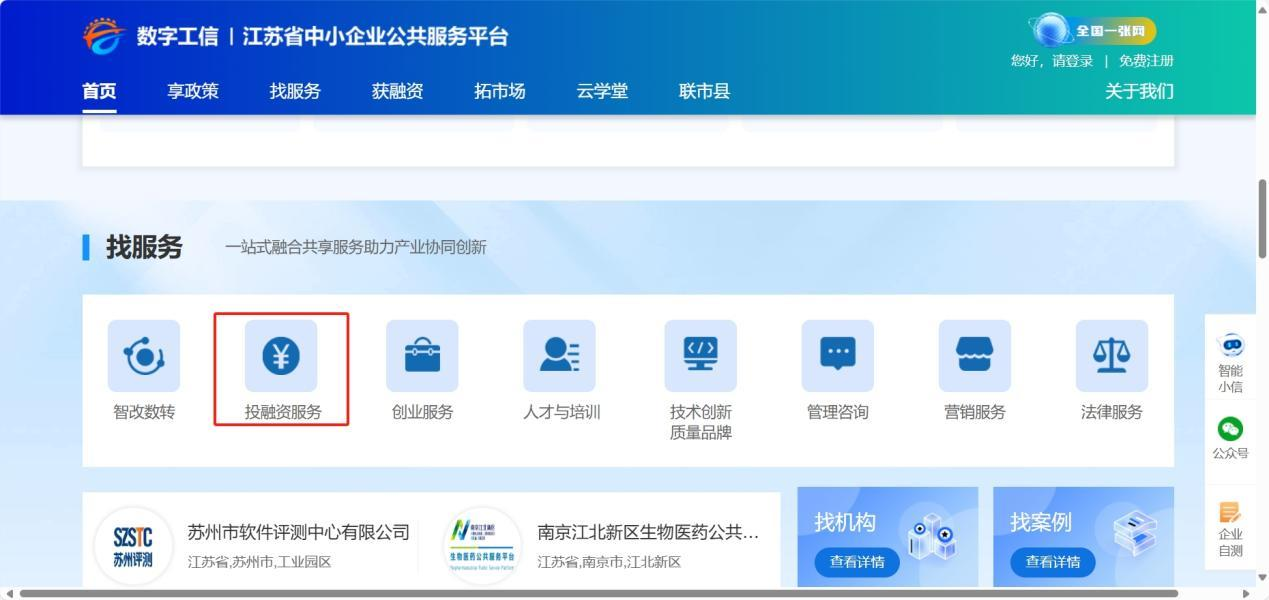Open the 苏州市软件评测中心 logo thumbnail
The width and height of the screenshot is (1269, 600).
[133, 546]
